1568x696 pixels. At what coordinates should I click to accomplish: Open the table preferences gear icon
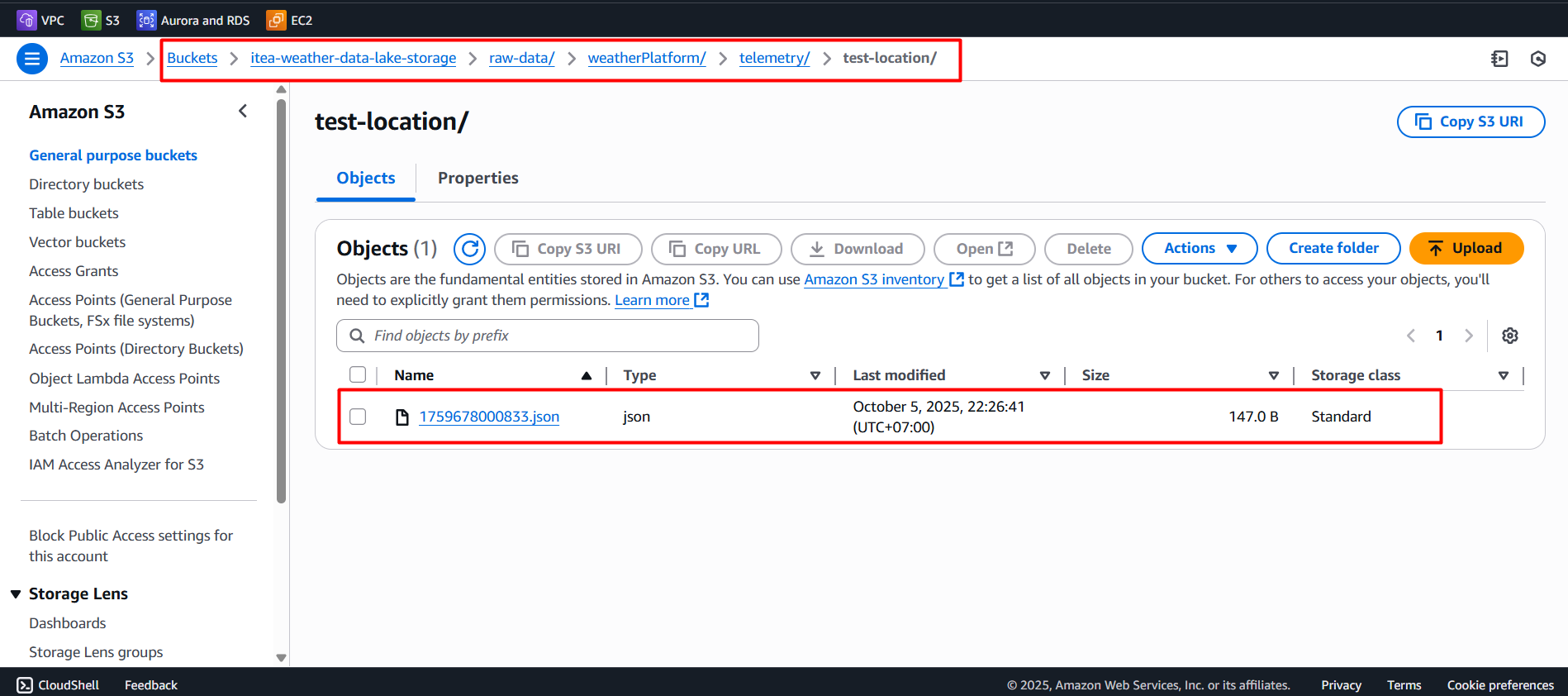(1509, 336)
